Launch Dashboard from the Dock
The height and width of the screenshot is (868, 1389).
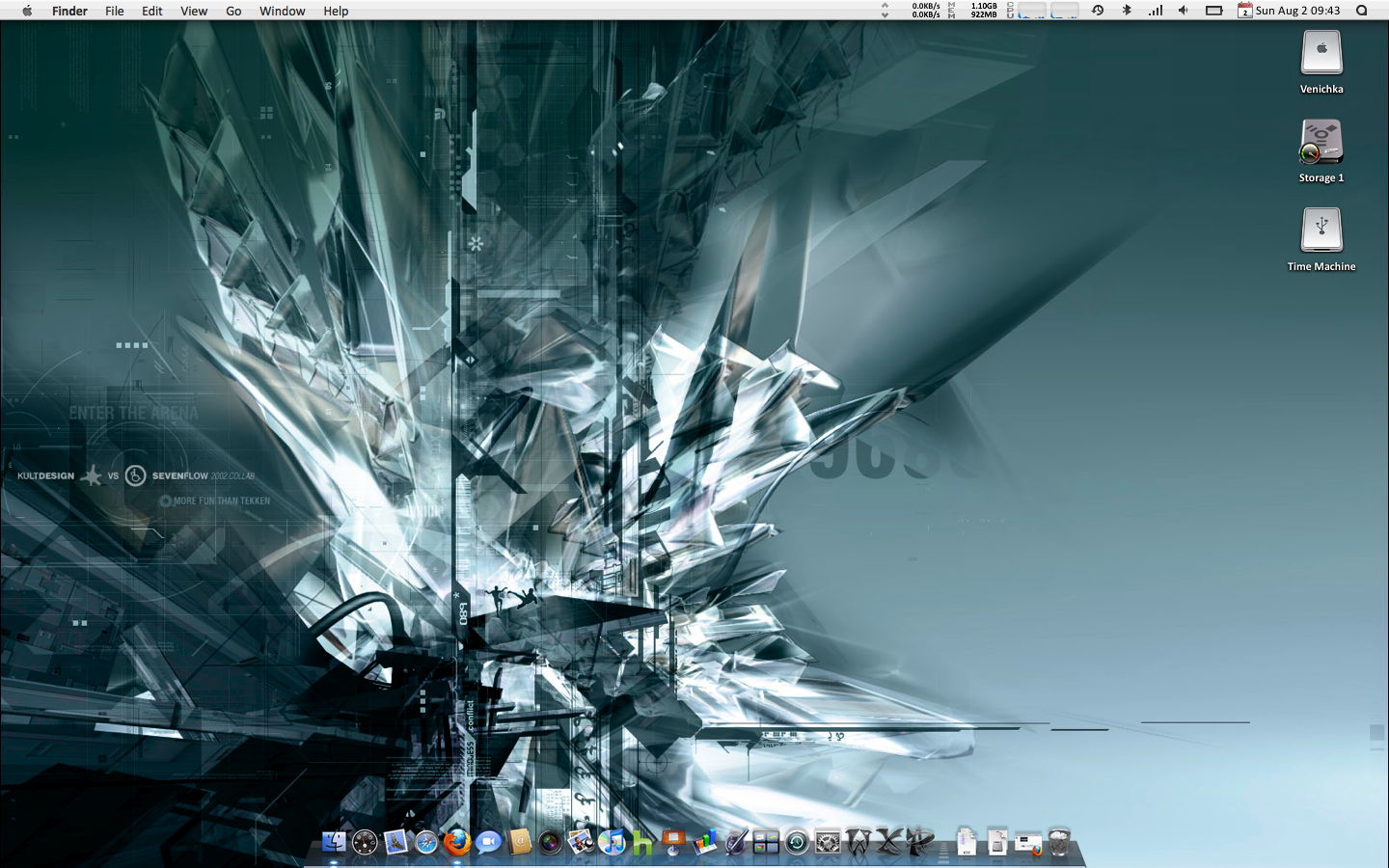(x=365, y=842)
